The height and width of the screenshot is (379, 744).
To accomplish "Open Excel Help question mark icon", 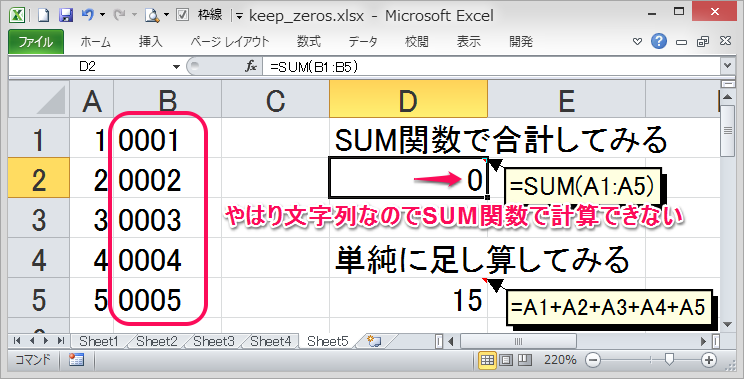I will coord(659,42).
